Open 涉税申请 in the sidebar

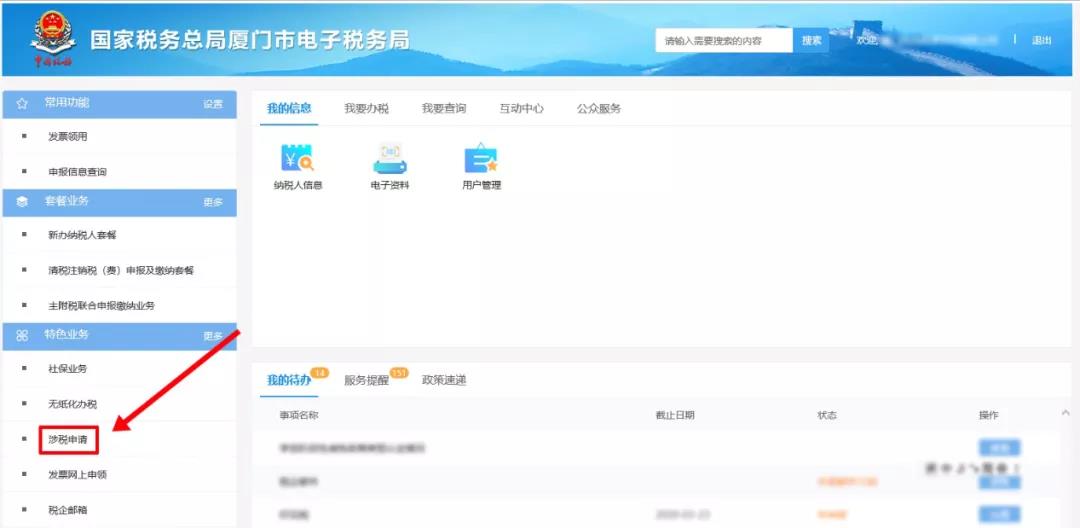click(68, 439)
